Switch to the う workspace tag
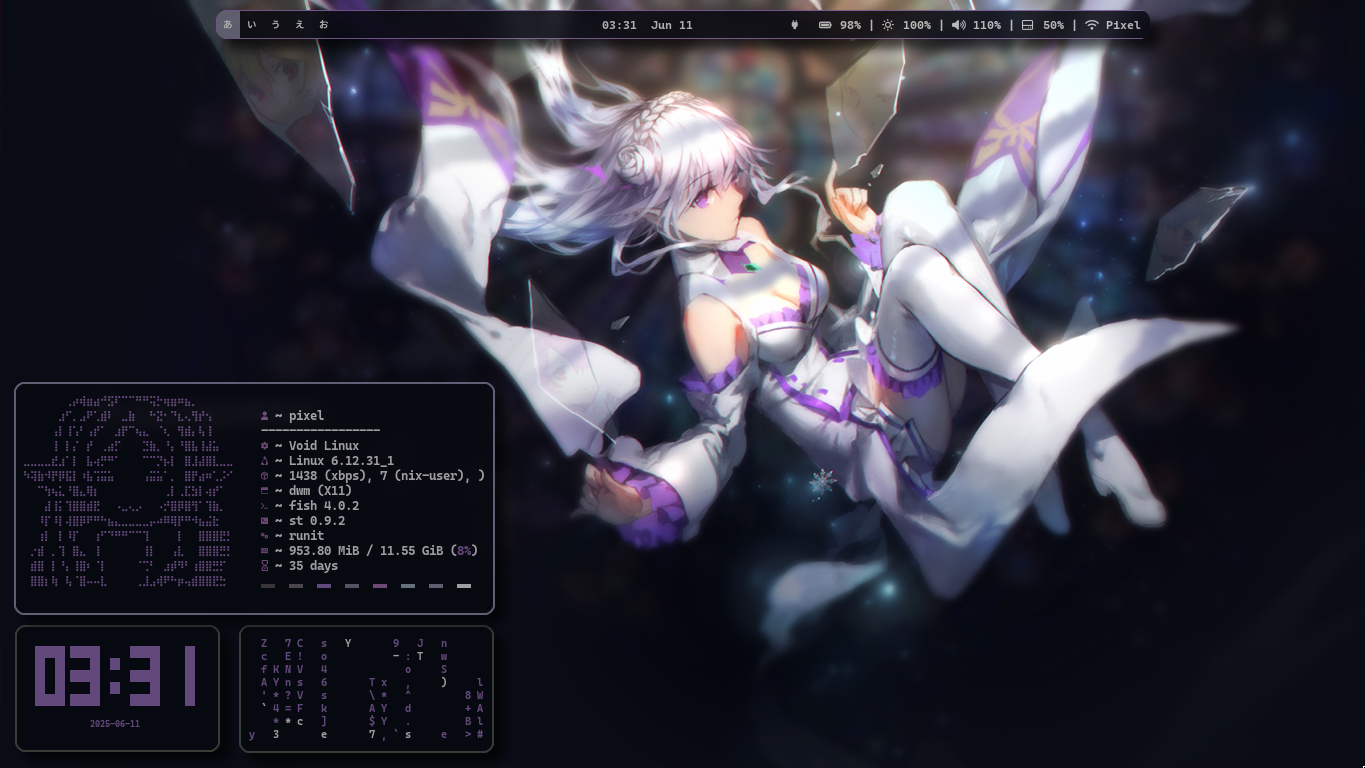 pyautogui.click(x=276, y=25)
